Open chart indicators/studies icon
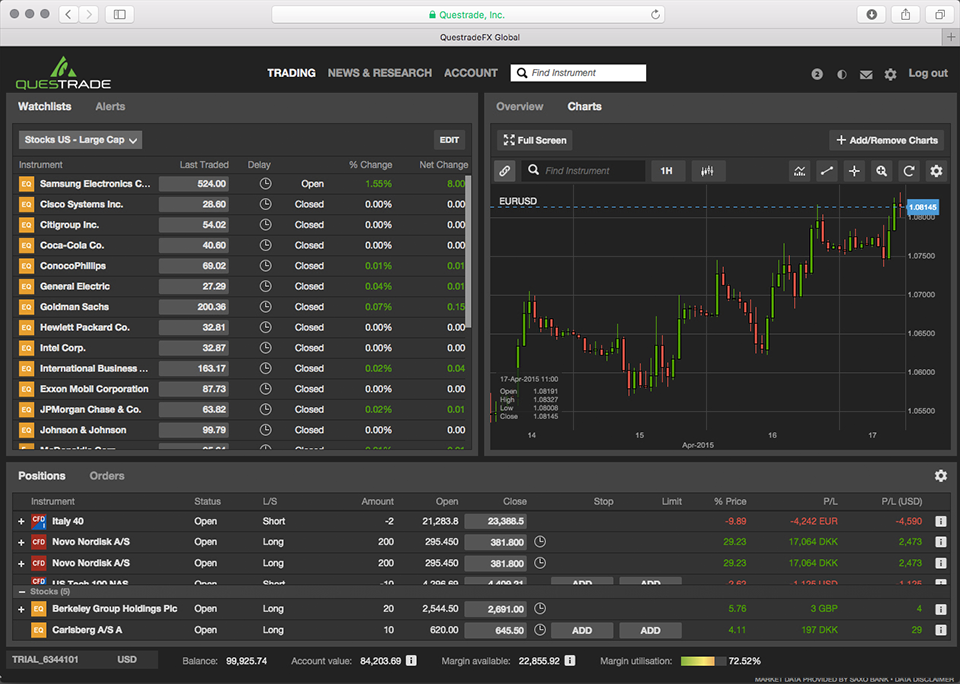Screen dimensions: 960x684 800,171
